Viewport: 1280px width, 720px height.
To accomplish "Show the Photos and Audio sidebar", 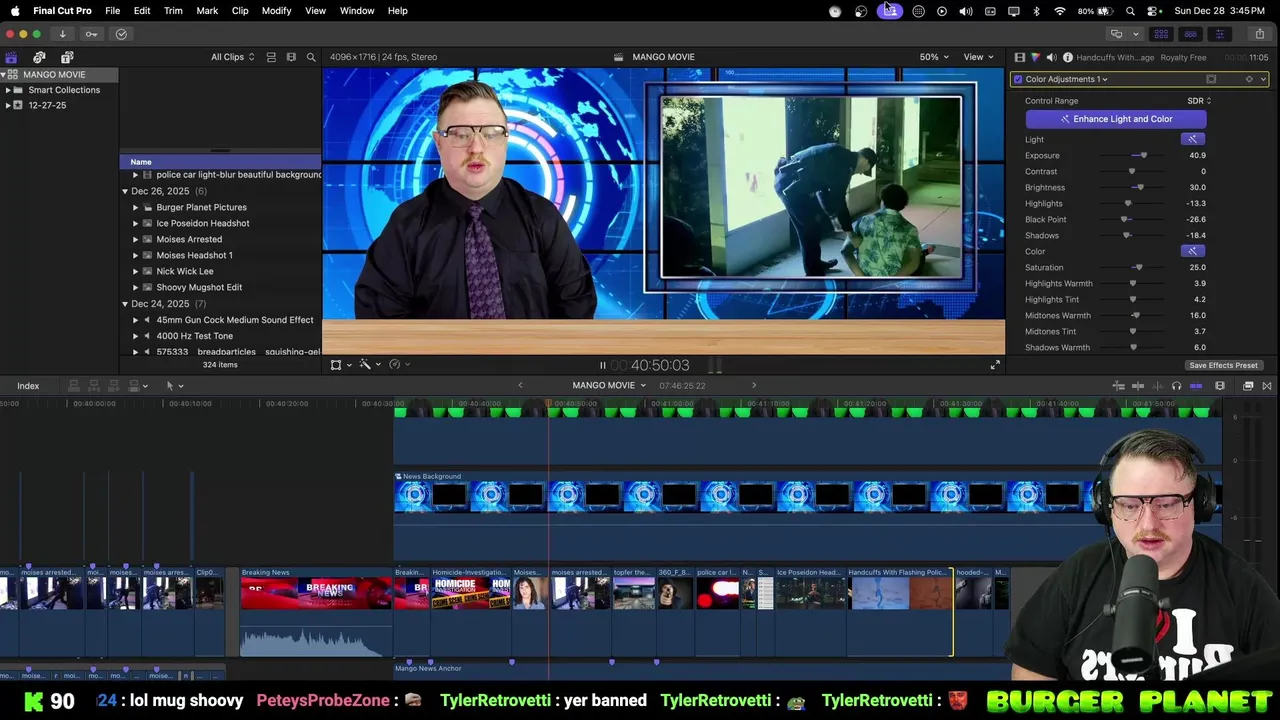I will pyautogui.click(x=39, y=57).
